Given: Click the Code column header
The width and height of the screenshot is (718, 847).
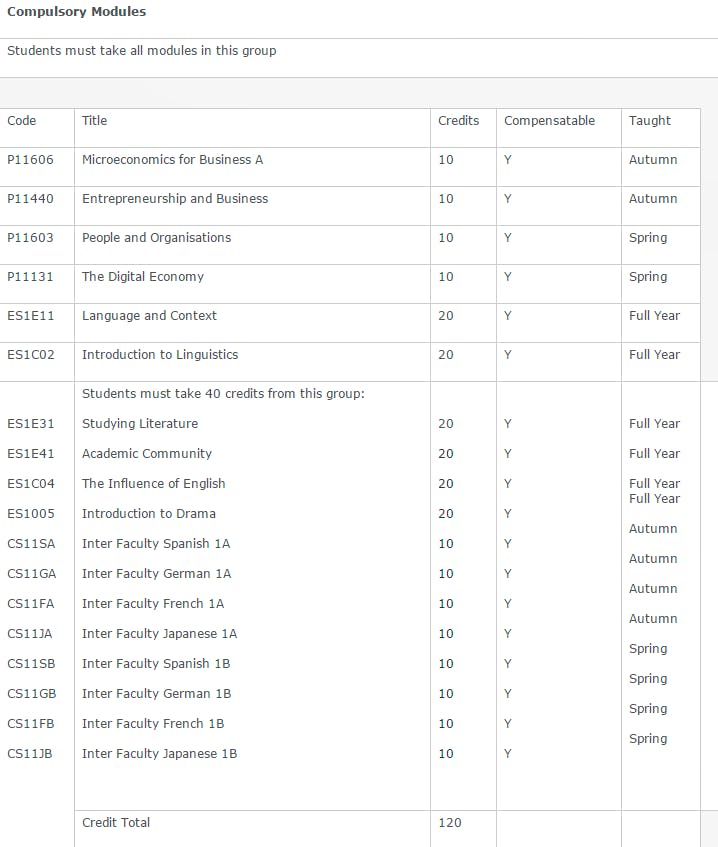Looking at the screenshot, I should coord(22,121).
